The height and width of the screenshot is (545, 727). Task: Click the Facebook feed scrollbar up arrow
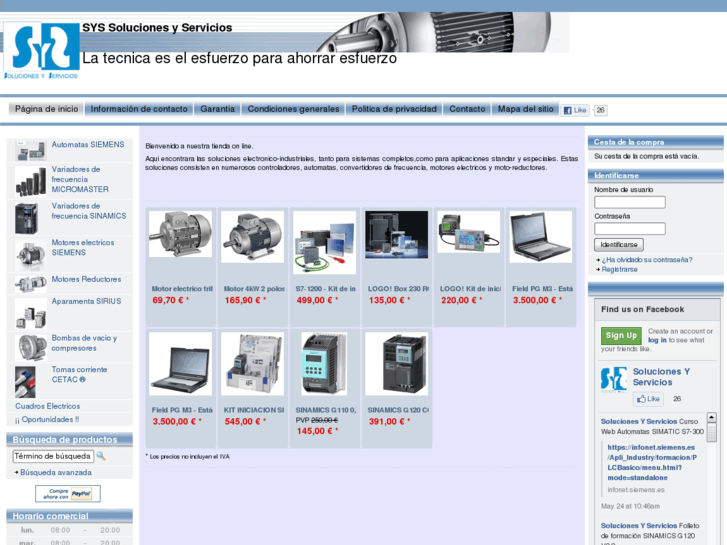click(711, 417)
